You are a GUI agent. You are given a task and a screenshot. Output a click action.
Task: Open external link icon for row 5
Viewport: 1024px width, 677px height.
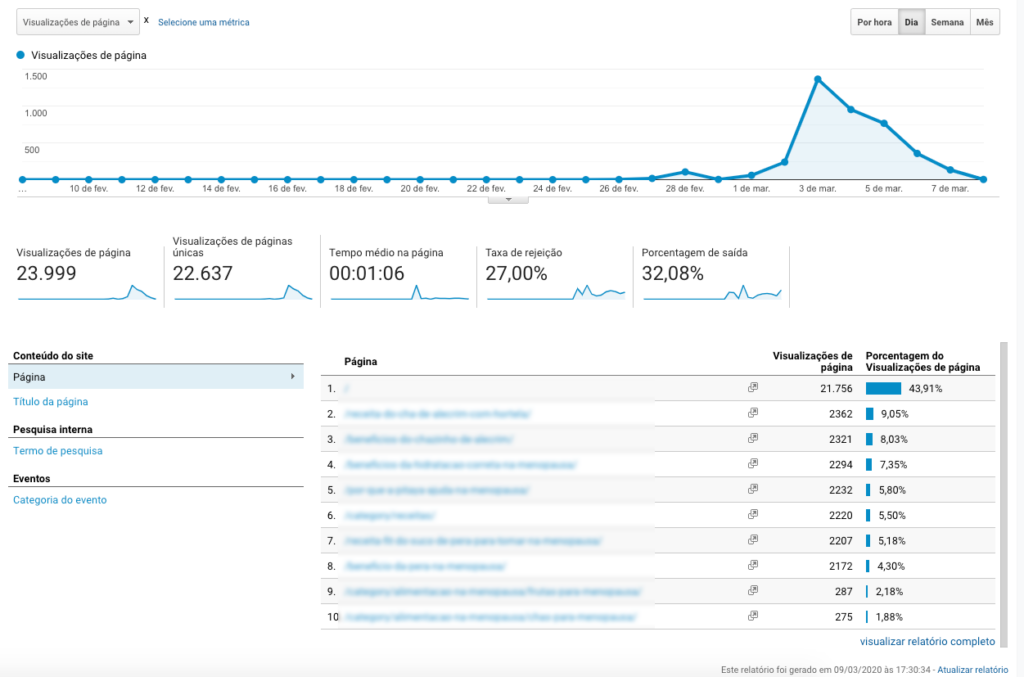pyautogui.click(x=753, y=489)
